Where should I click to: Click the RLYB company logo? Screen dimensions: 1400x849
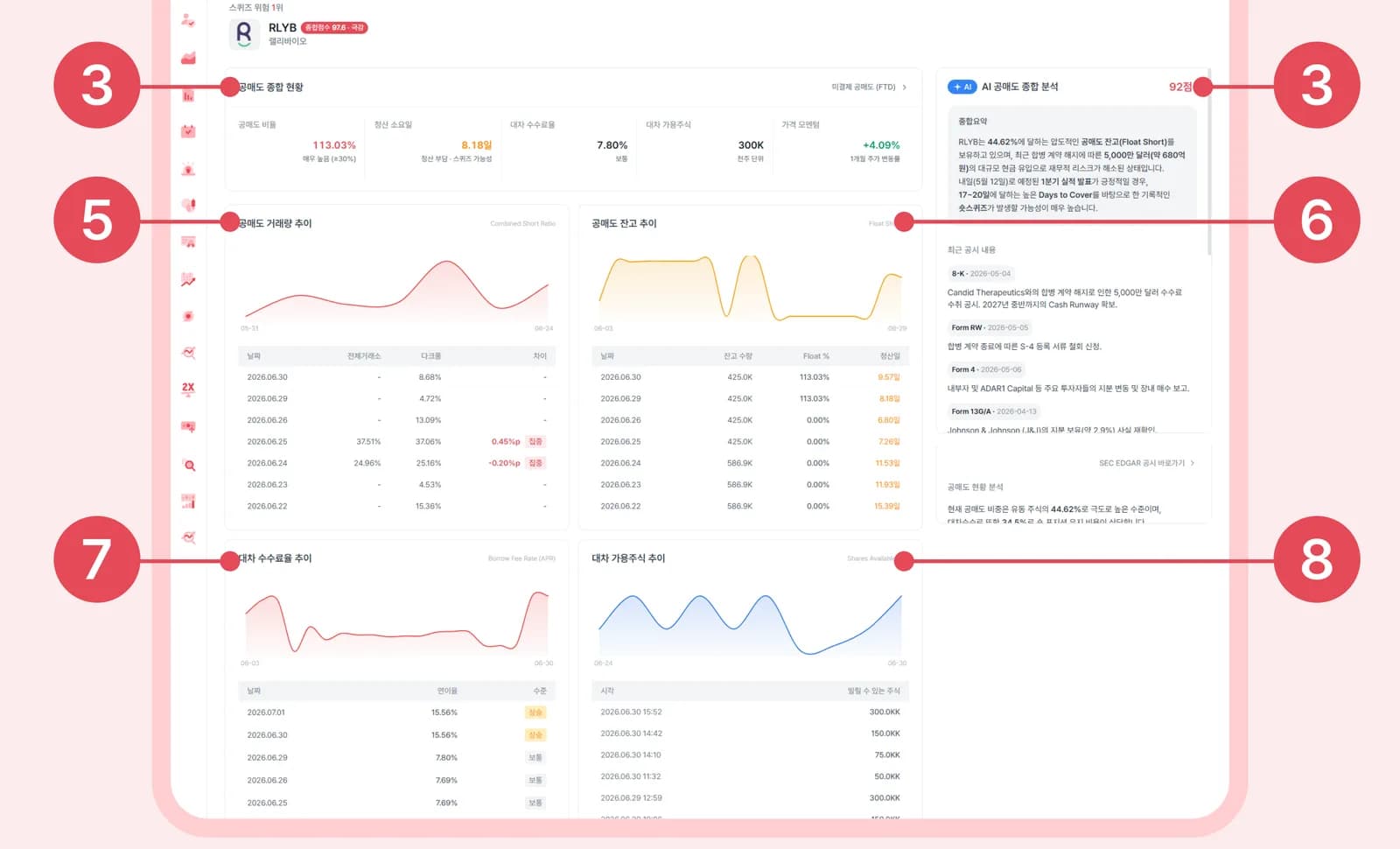click(244, 34)
